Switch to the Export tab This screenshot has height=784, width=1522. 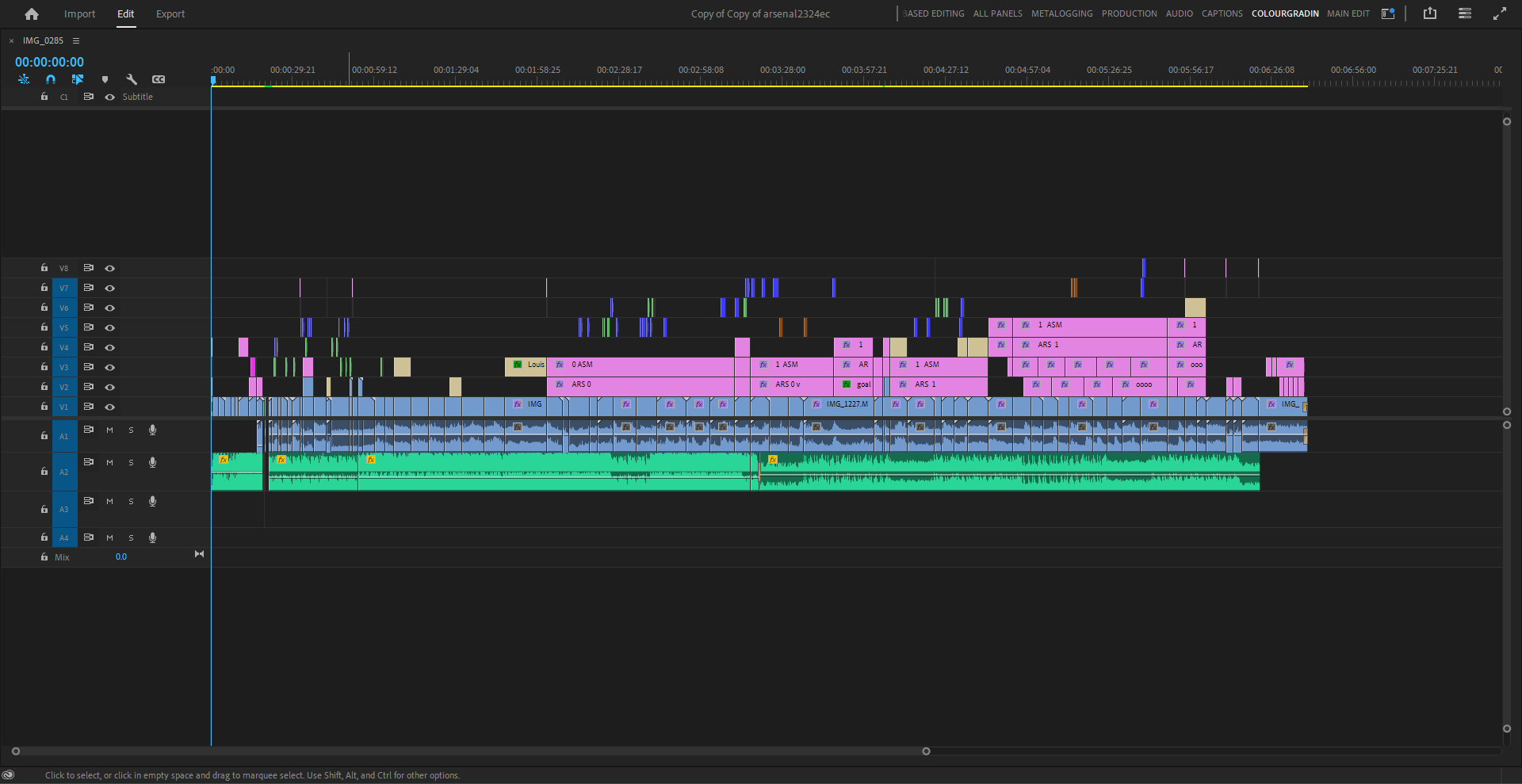[170, 13]
